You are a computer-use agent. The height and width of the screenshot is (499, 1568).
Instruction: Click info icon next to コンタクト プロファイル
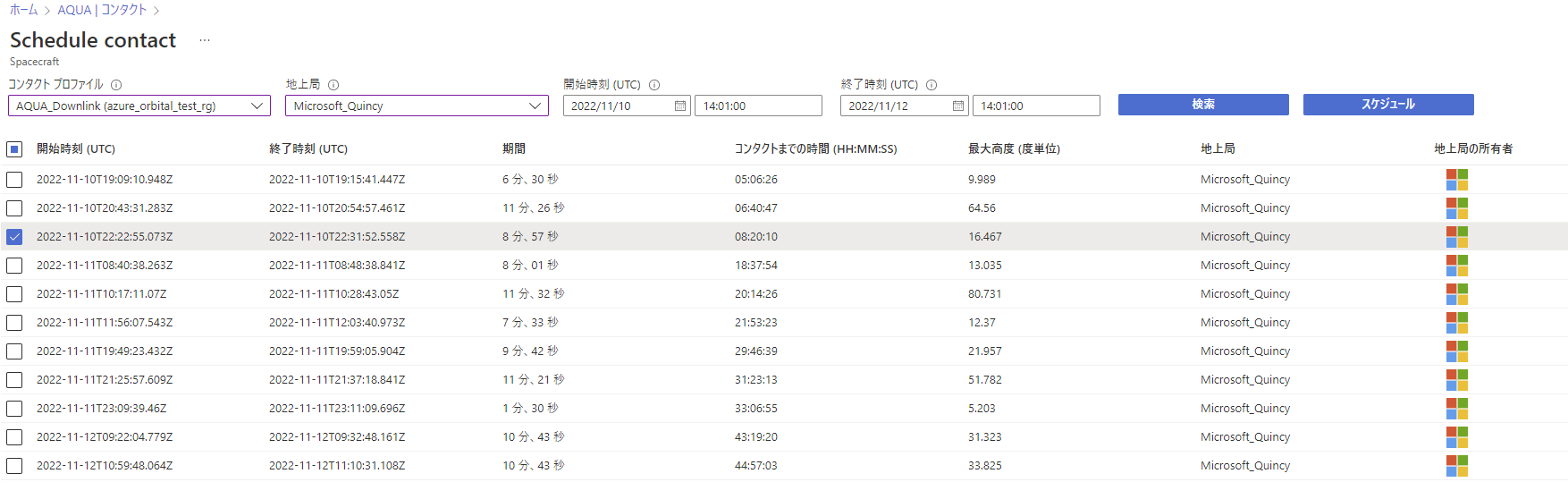(116, 85)
